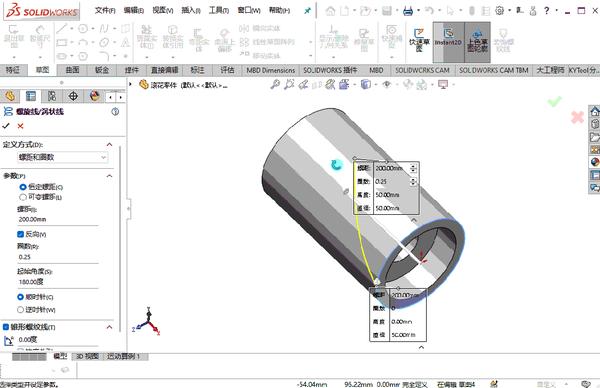Screen dimensions: 600x388
Task: Select the variable pitch (可变螺距) radio button
Action: click(23, 197)
